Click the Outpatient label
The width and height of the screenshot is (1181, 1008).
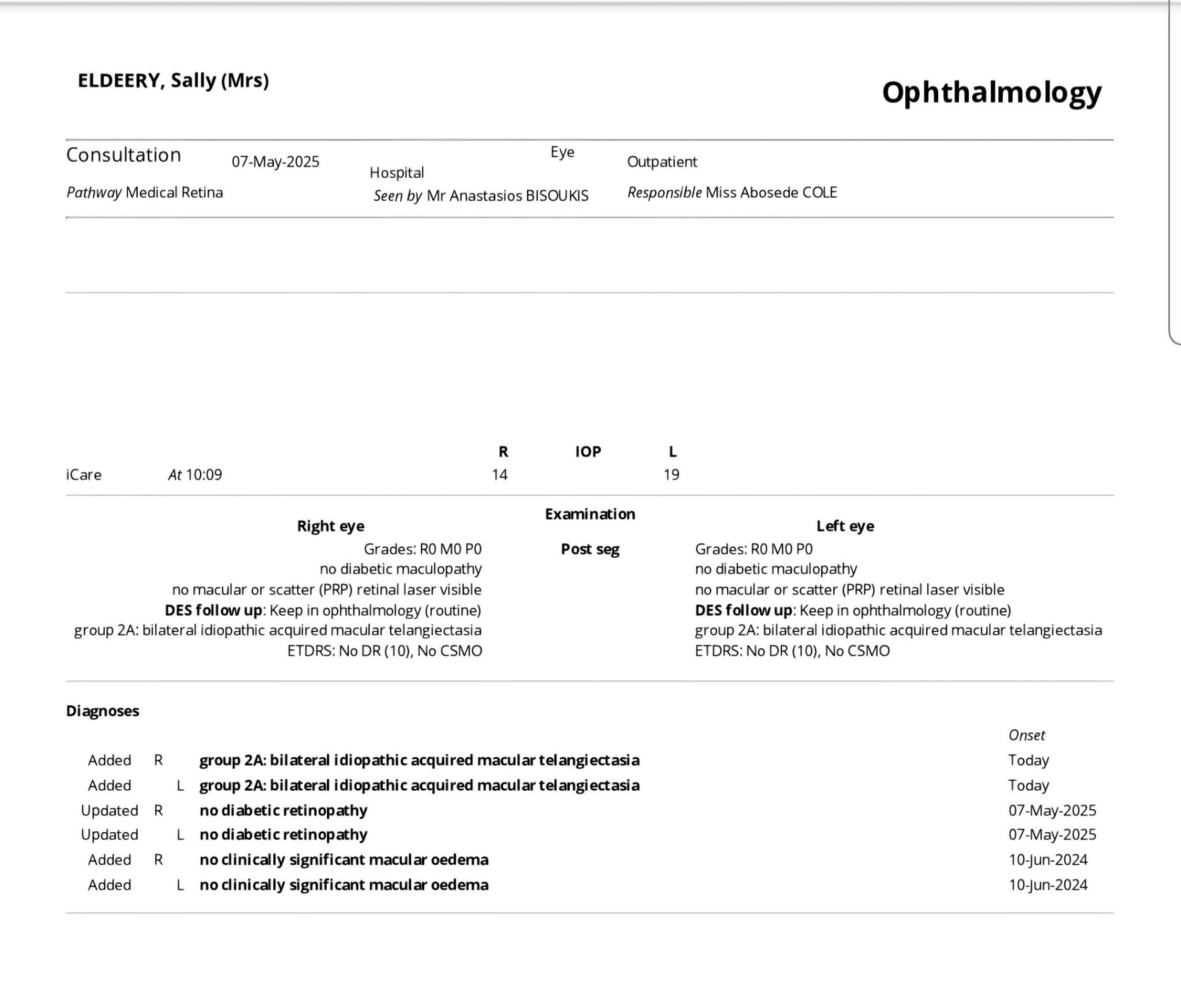pyautogui.click(x=662, y=161)
